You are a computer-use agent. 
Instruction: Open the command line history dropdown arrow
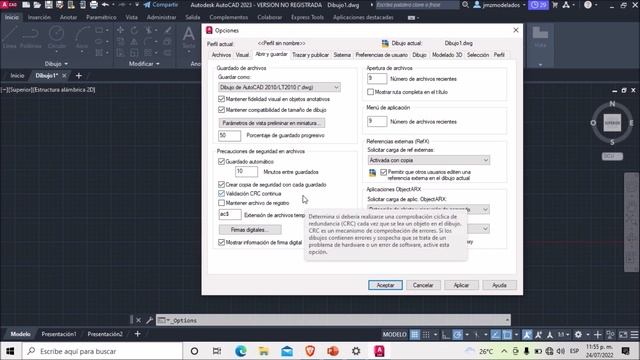507,320
